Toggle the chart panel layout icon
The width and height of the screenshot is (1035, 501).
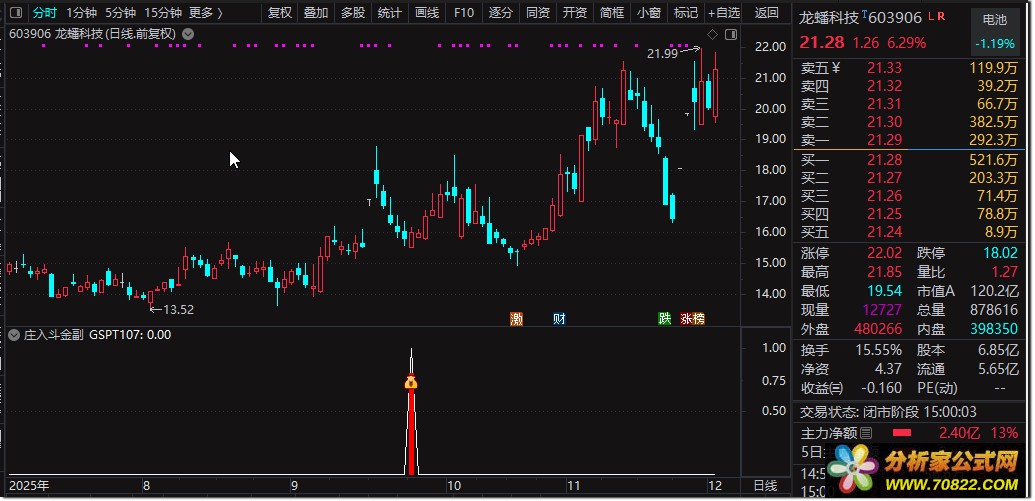[x=730, y=34]
